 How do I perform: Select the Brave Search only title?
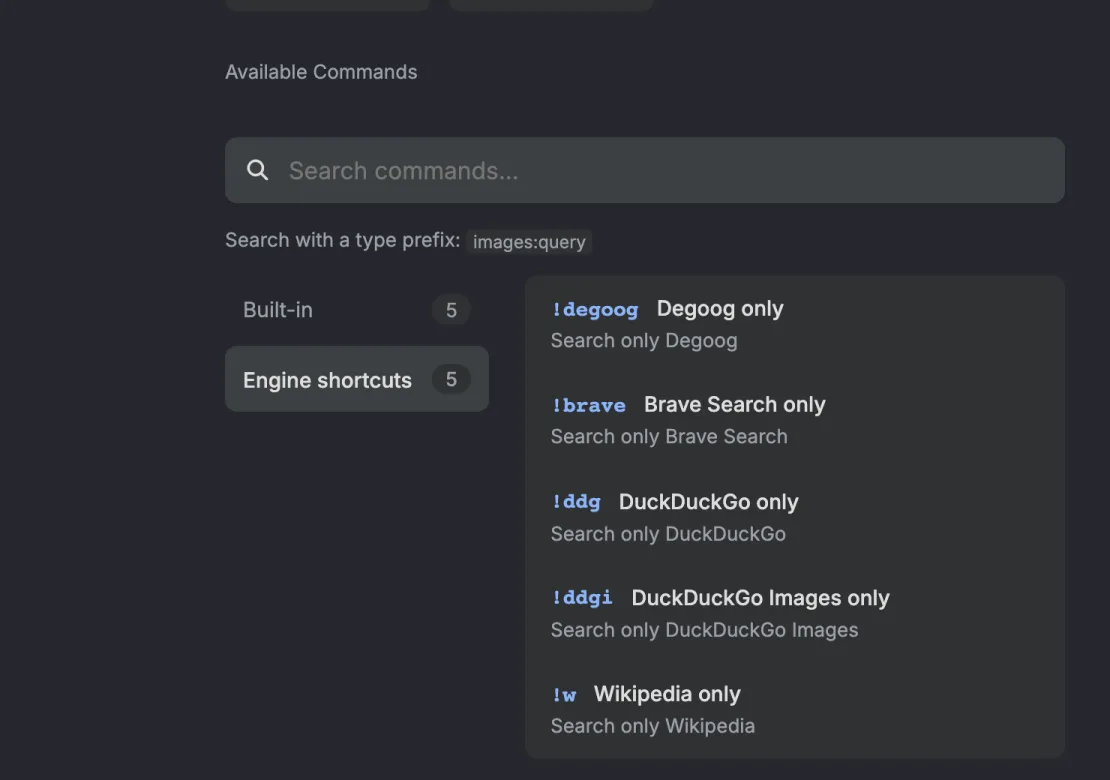tap(734, 404)
